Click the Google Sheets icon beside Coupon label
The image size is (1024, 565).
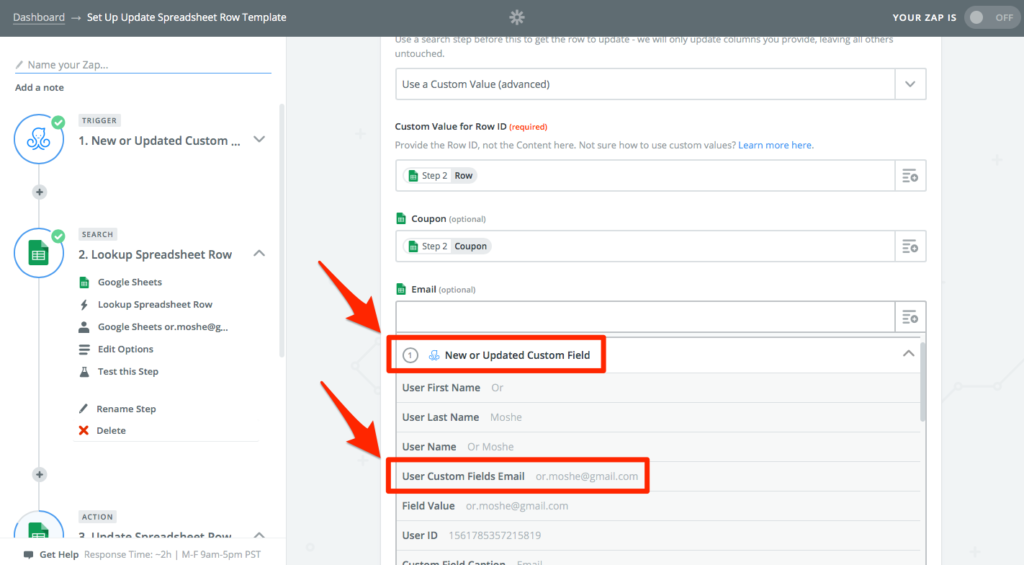[401, 218]
